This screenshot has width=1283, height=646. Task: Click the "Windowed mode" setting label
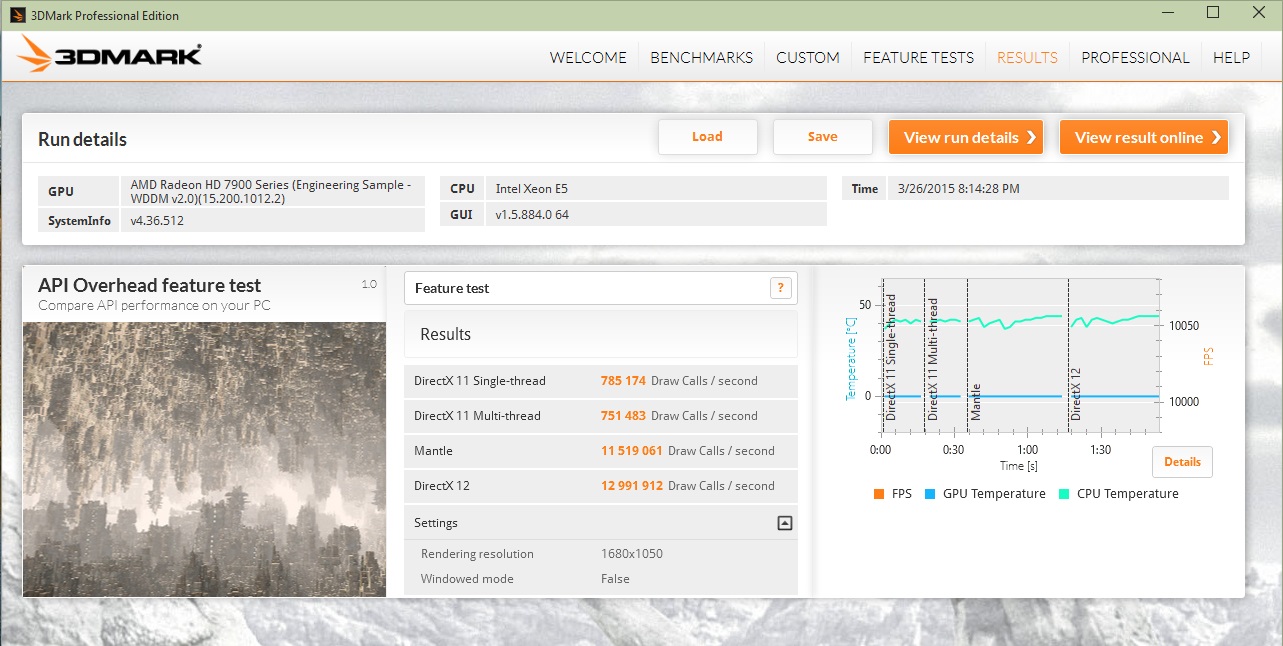[467, 579]
